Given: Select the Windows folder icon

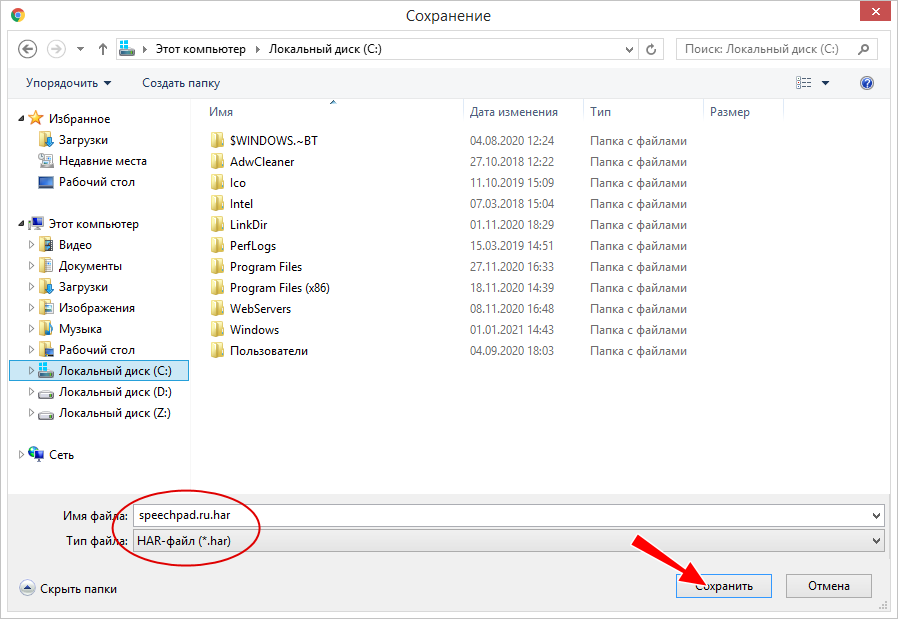Looking at the screenshot, I should point(217,329).
